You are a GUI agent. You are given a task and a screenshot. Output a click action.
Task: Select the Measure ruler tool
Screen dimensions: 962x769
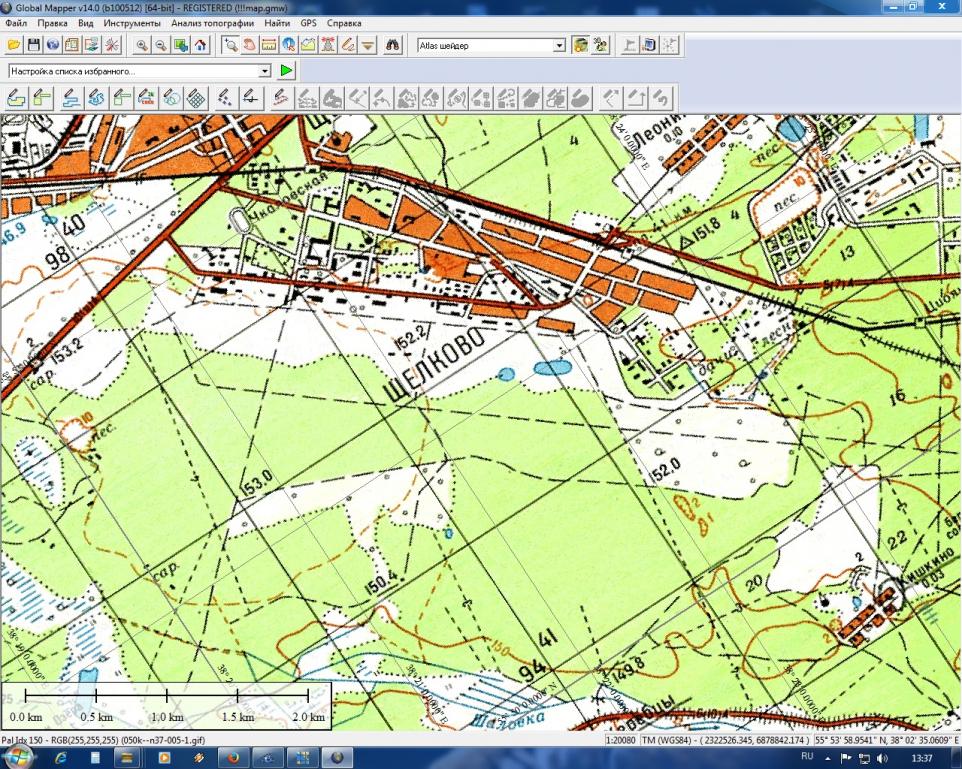click(x=268, y=45)
